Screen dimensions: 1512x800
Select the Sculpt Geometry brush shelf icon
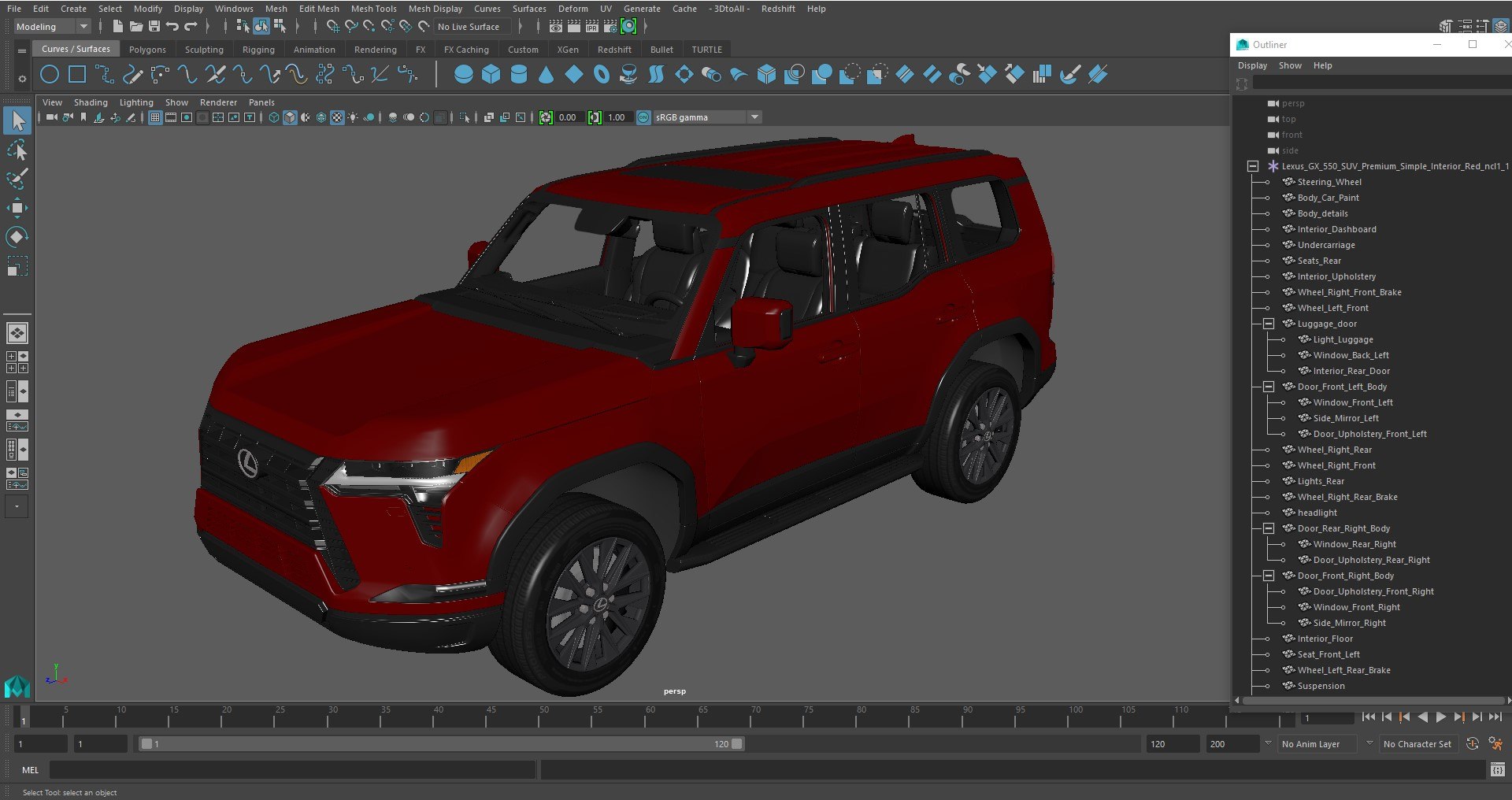click(x=1070, y=75)
